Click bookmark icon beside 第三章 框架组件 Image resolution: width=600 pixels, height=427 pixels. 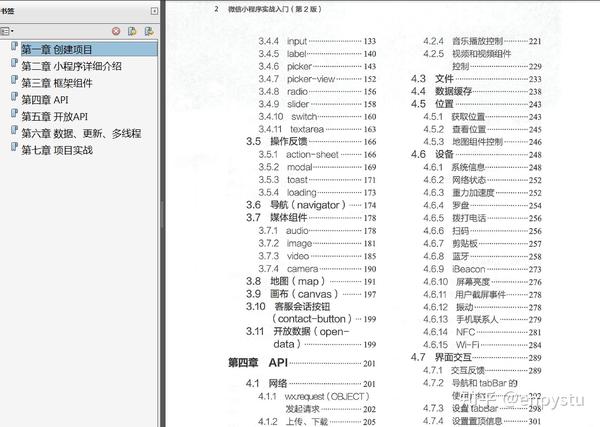pos(14,80)
